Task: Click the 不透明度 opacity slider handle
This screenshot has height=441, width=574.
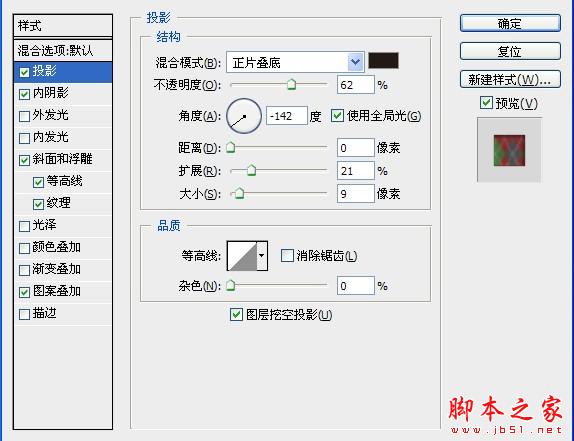Action: (291, 84)
